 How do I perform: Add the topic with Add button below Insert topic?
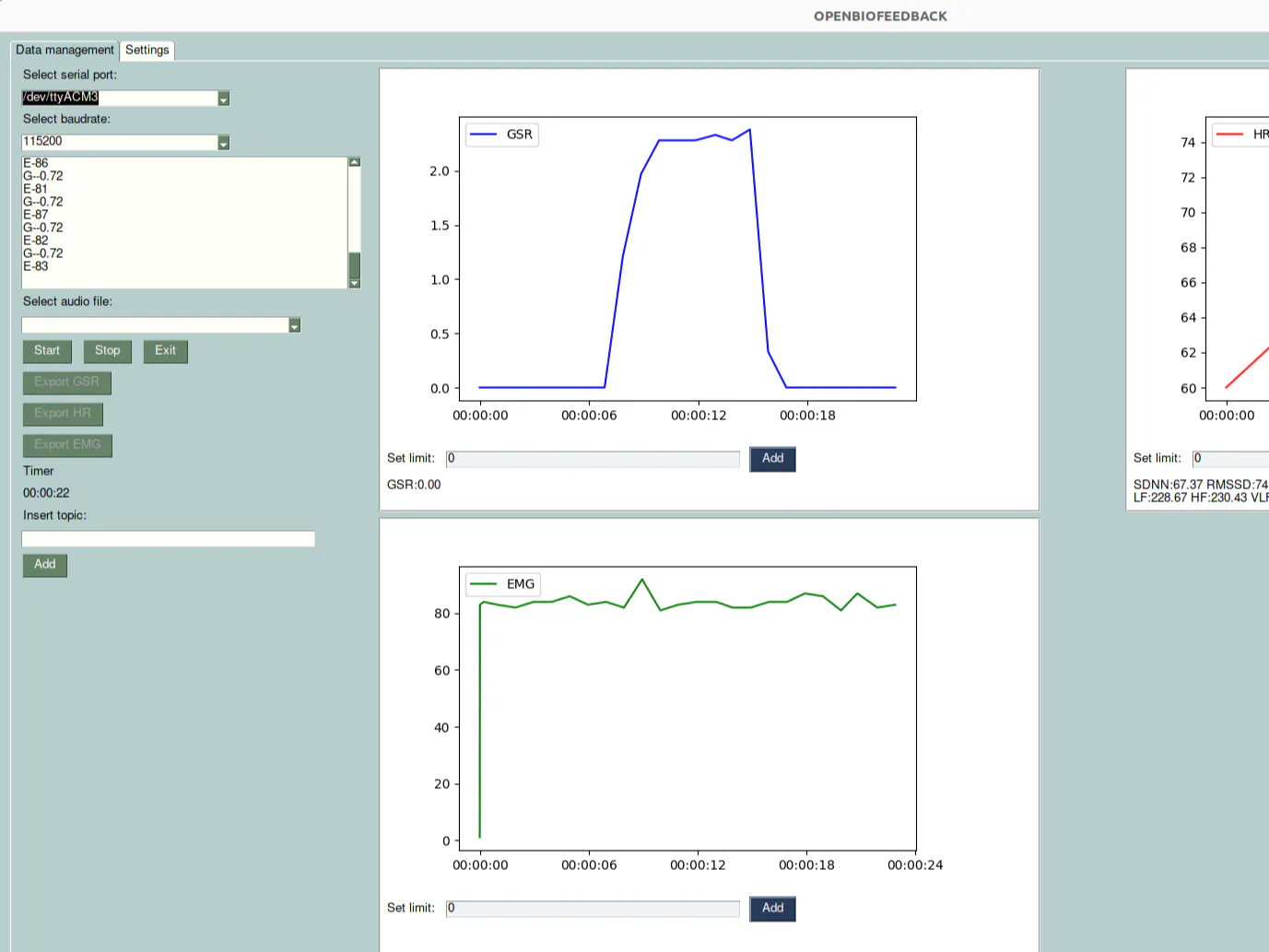(45, 565)
